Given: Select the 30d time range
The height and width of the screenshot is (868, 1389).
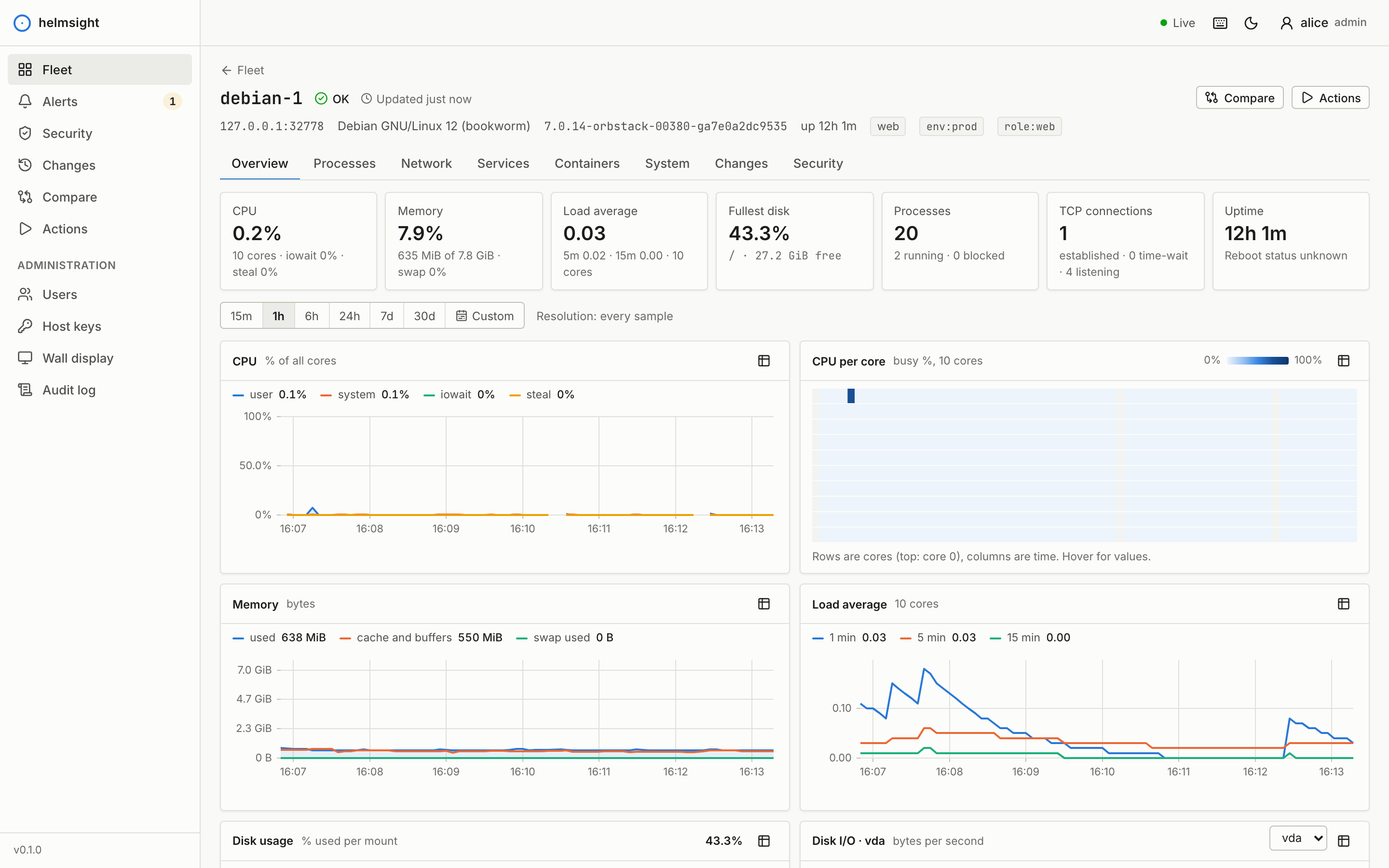Looking at the screenshot, I should (424, 316).
